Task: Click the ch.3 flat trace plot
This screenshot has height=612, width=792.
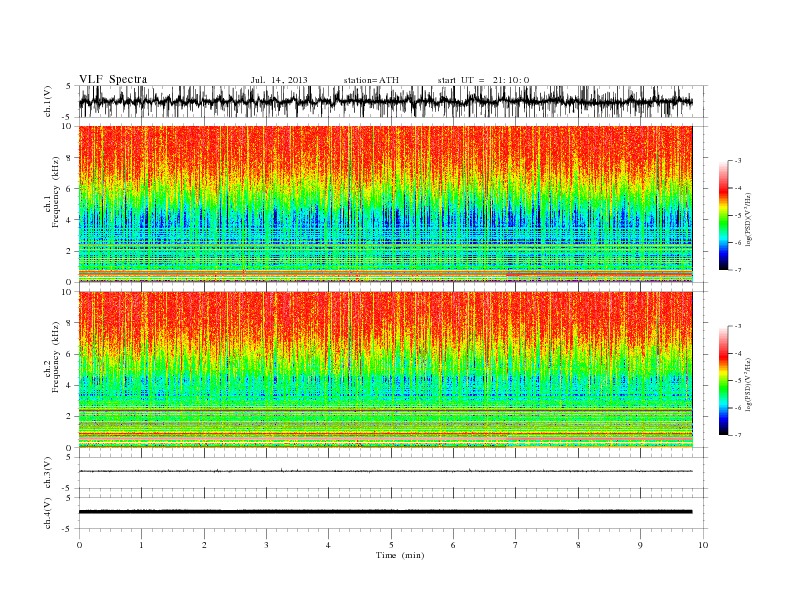Action: (x=386, y=471)
